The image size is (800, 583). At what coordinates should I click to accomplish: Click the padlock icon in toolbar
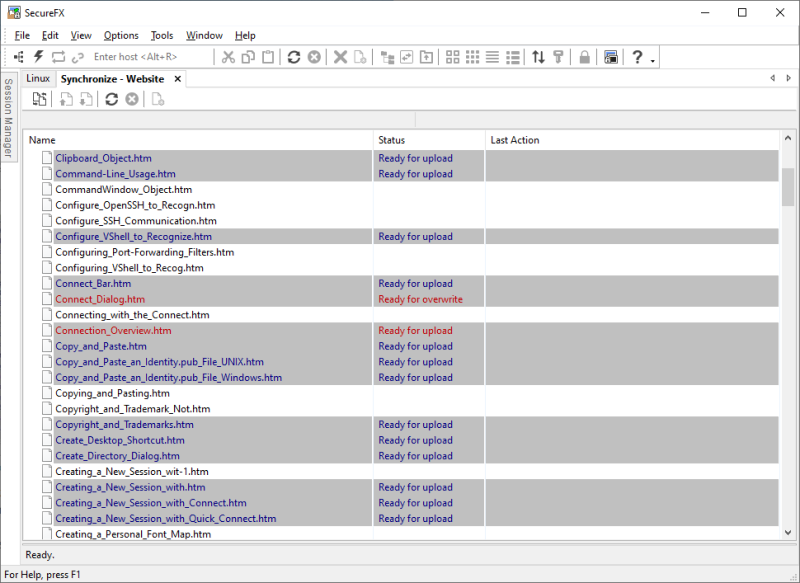[x=585, y=57]
